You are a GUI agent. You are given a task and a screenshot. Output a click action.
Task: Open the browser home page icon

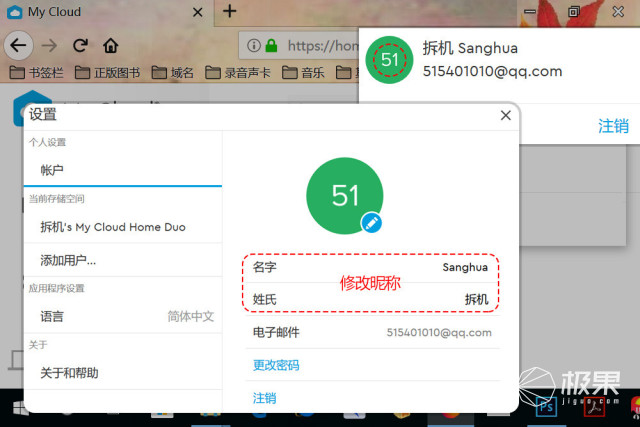(x=111, y=45)
